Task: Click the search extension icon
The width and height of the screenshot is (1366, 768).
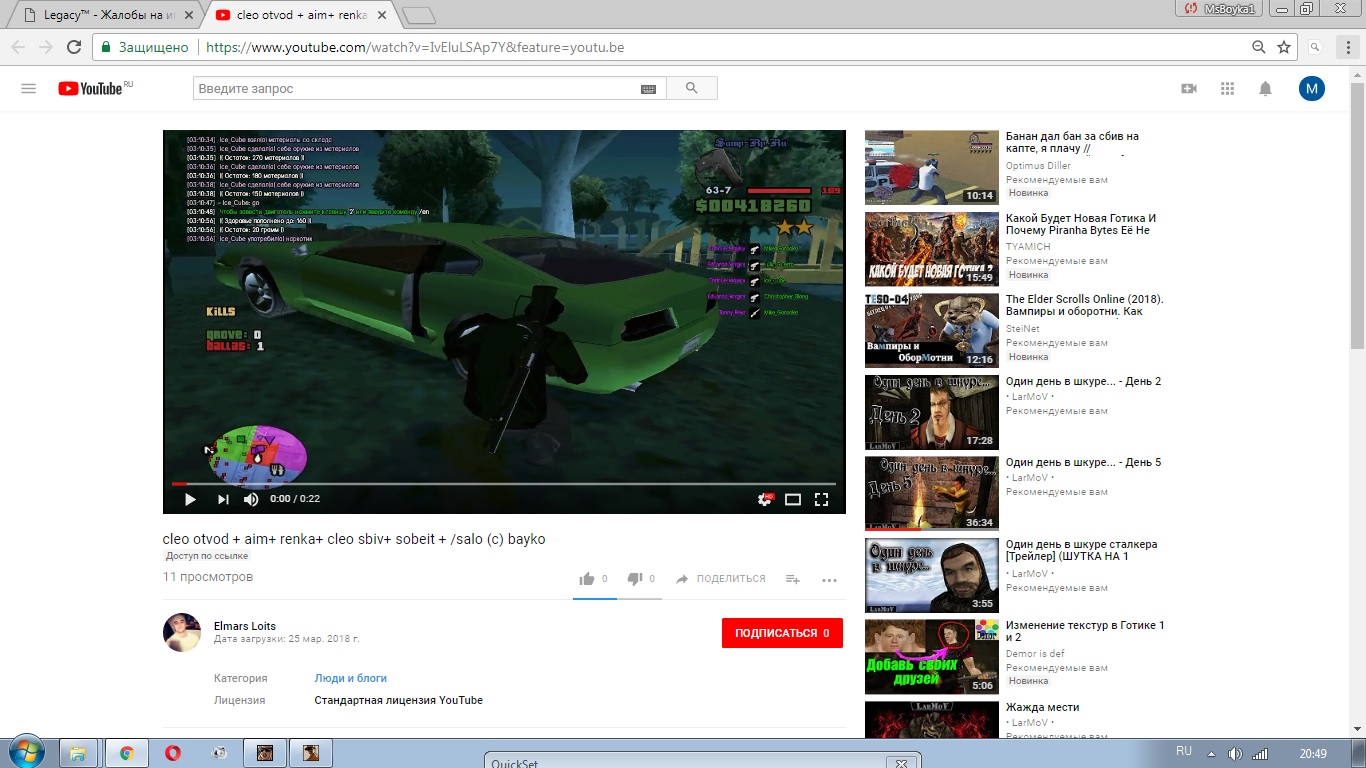Action: pos(1315,47)
